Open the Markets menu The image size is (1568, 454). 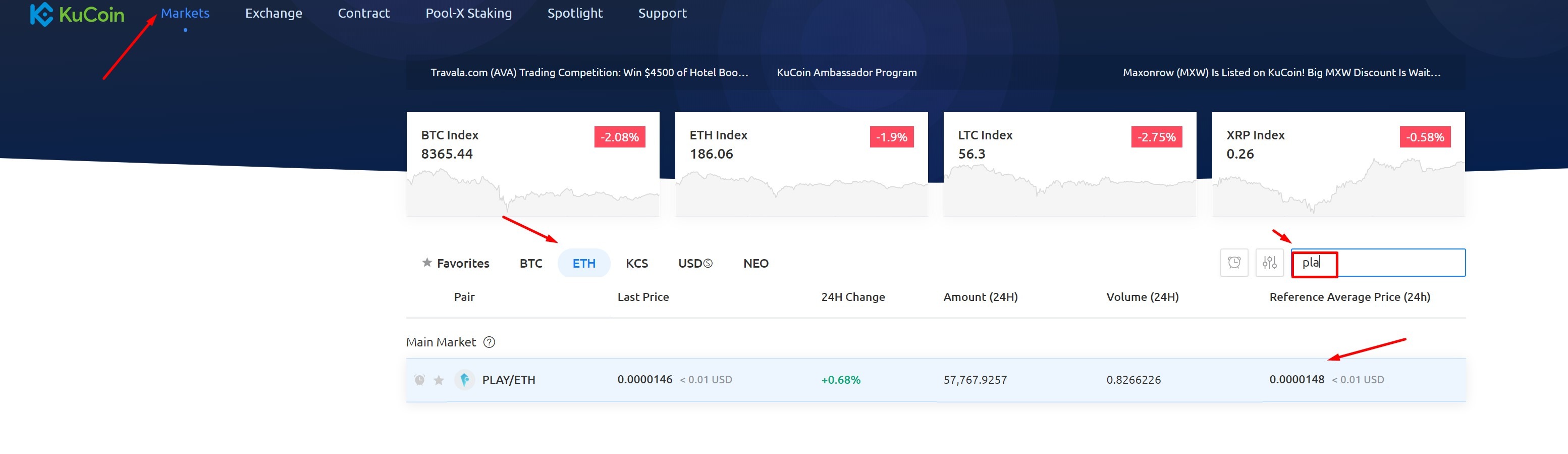pyautogui.click(x=185, y=13)
